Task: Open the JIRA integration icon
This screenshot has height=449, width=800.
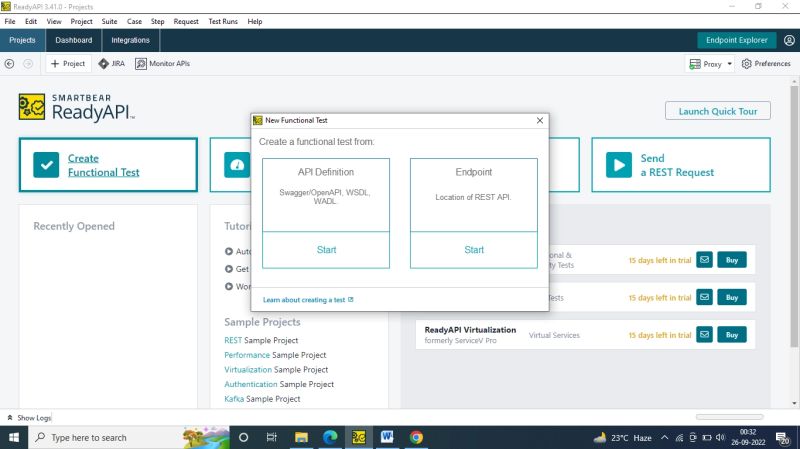Action: click(x=104, y=64)
